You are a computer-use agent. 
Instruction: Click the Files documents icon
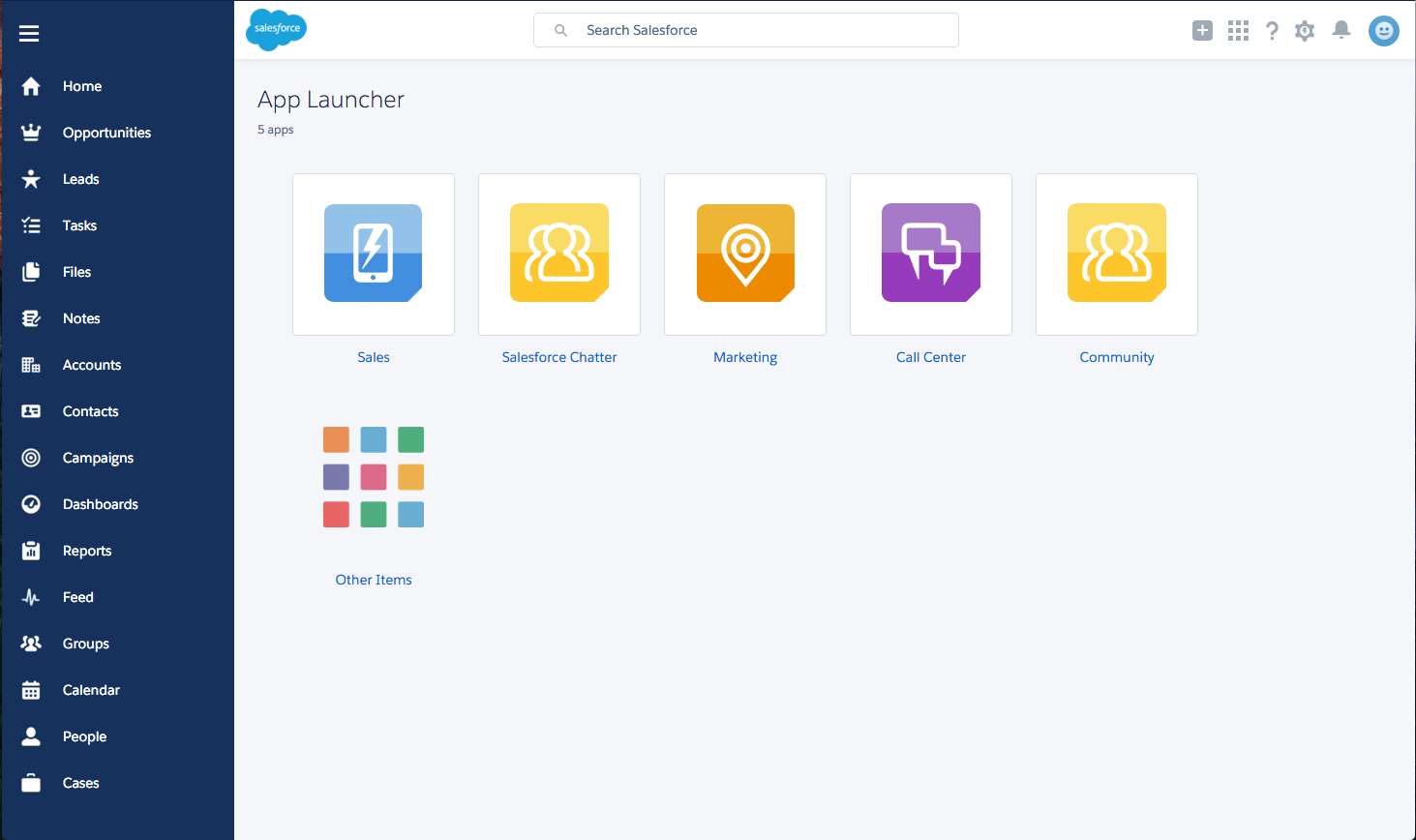click(x=31, y=272)
